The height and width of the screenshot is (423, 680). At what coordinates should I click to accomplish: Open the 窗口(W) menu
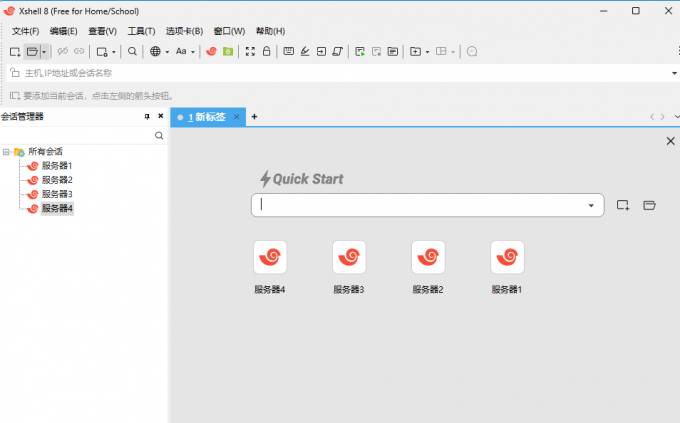tap(229, 31)
